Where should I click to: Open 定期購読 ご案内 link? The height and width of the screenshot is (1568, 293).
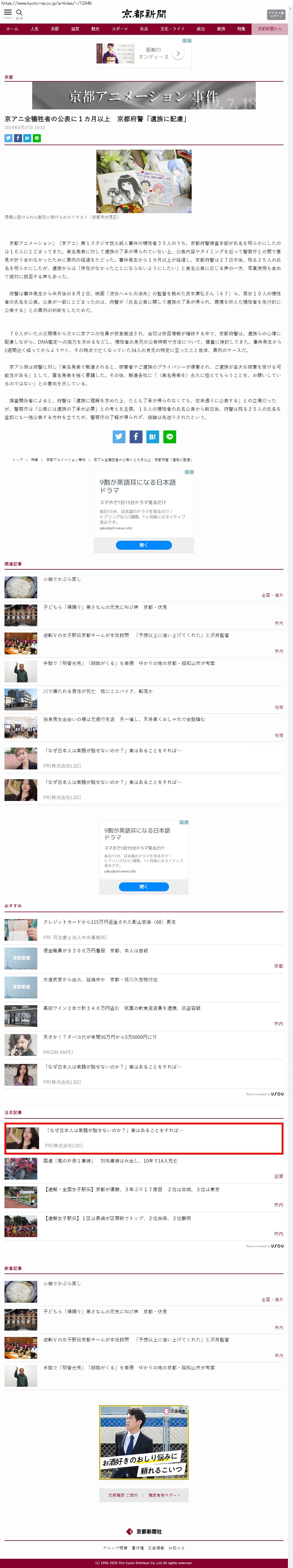(x=123, y=1495)
